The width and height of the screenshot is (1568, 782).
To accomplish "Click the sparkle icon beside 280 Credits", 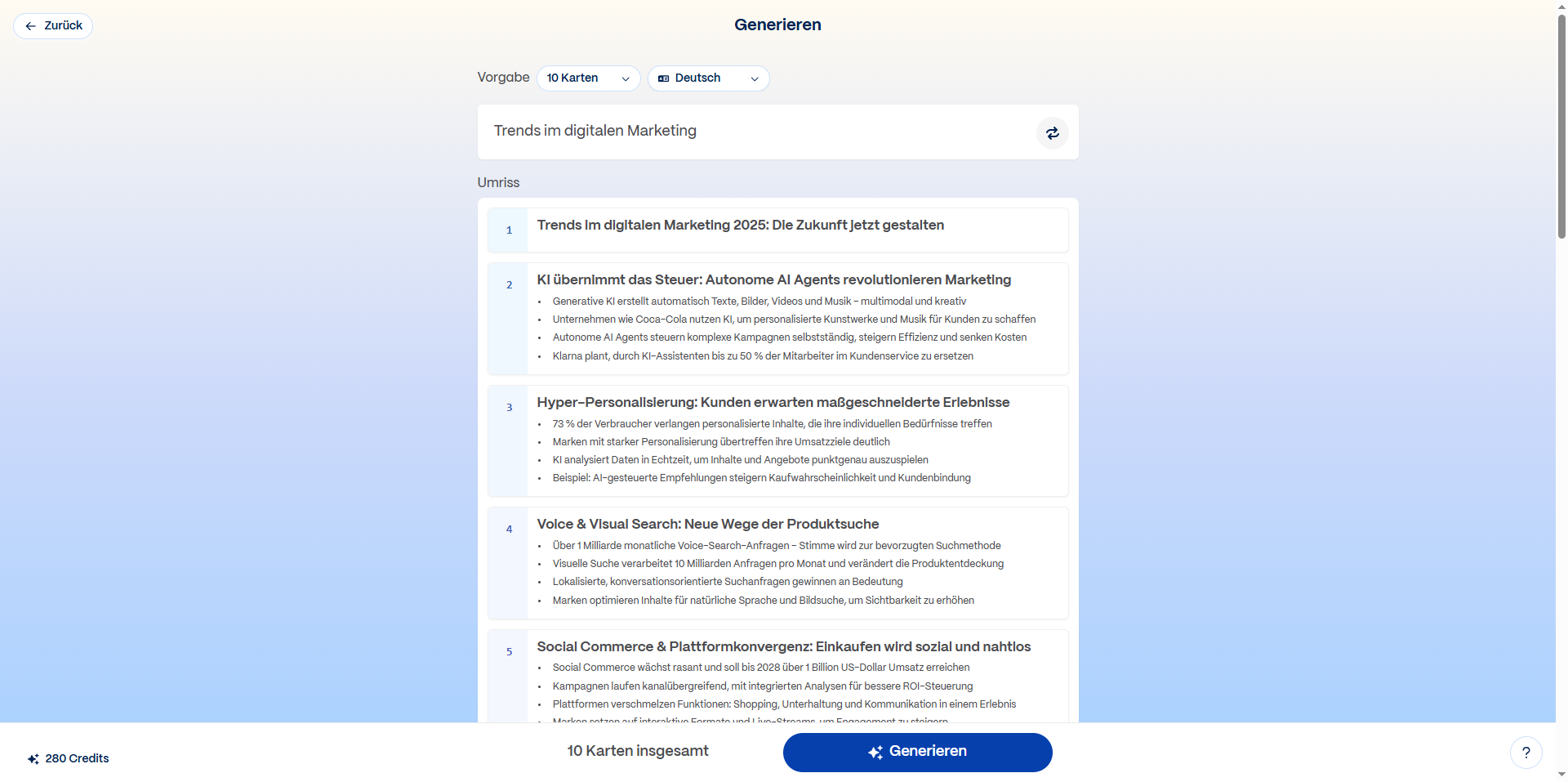I will (x=33, y=759).
